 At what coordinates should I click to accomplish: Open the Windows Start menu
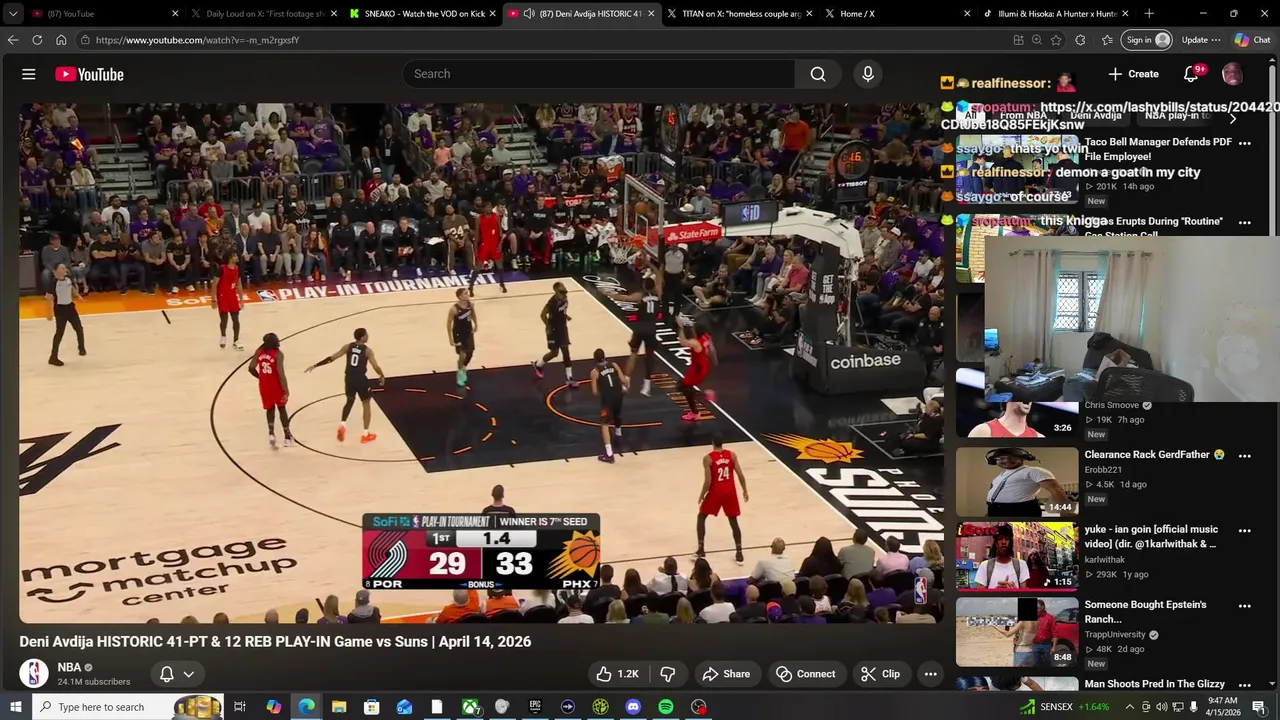pos(15,707)
